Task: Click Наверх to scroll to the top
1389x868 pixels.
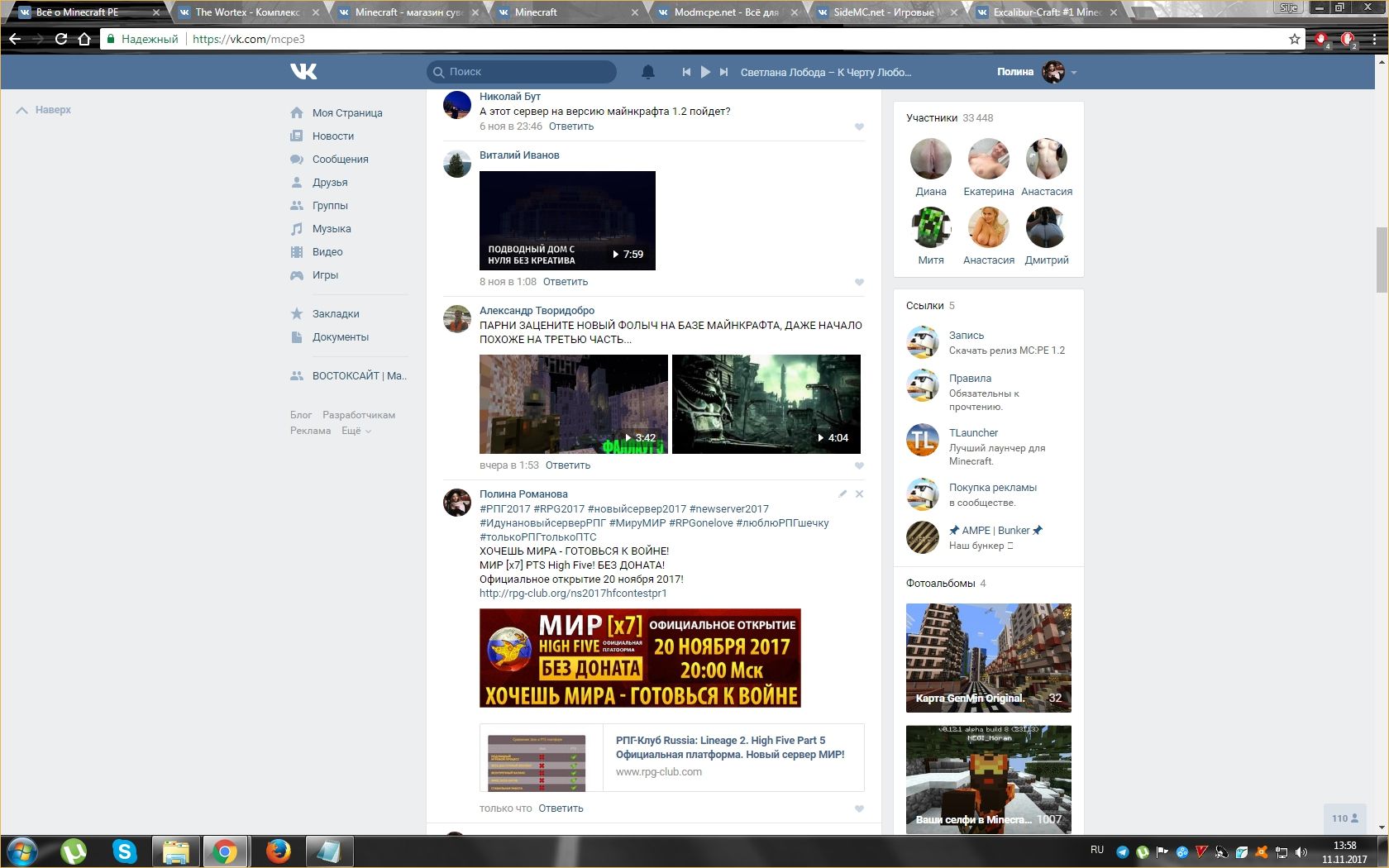Action: pyautogui.click(x=45, y=110)
